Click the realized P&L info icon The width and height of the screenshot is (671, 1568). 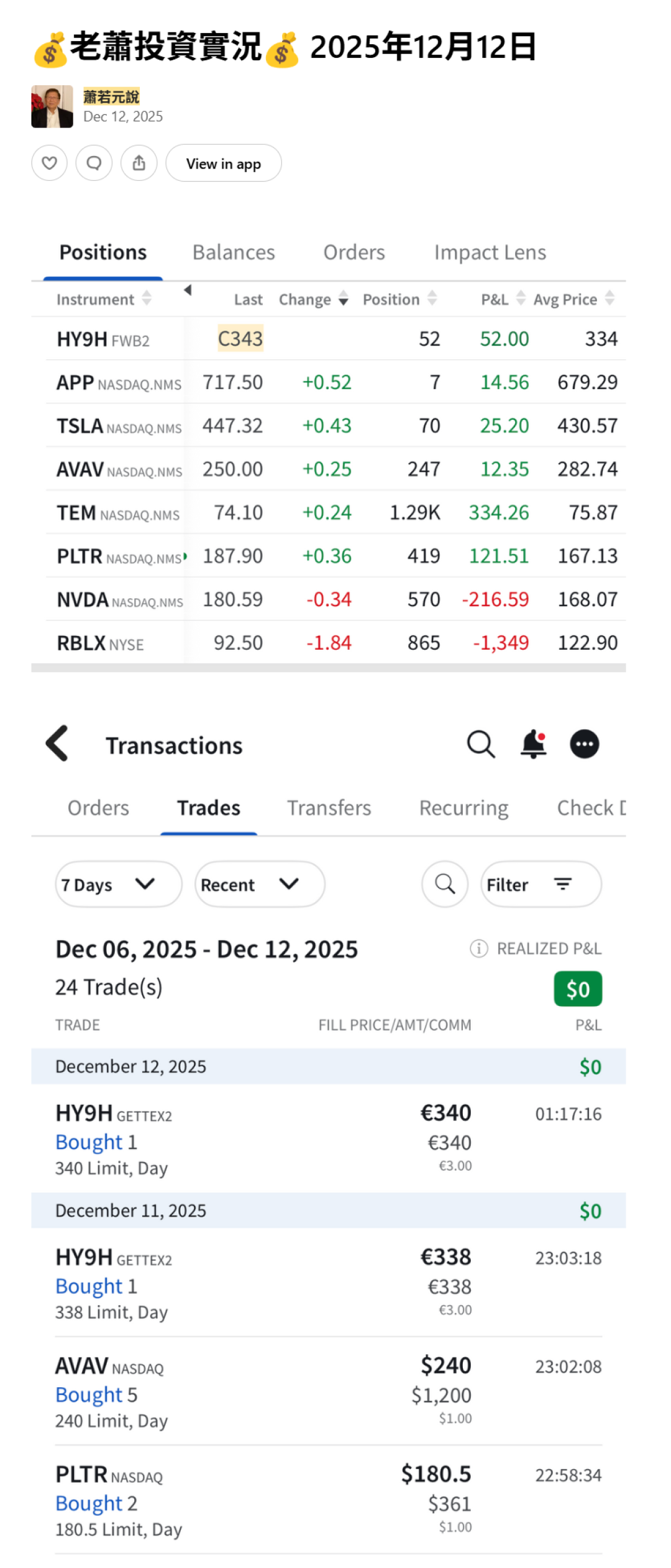(x=478, y=949)
